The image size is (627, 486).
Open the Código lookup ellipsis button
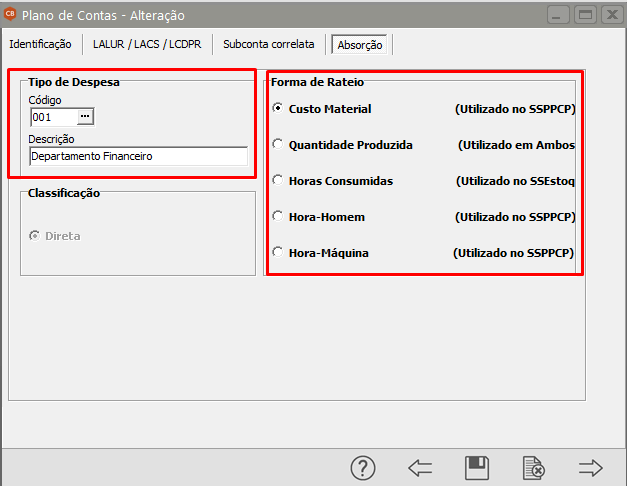85,117
